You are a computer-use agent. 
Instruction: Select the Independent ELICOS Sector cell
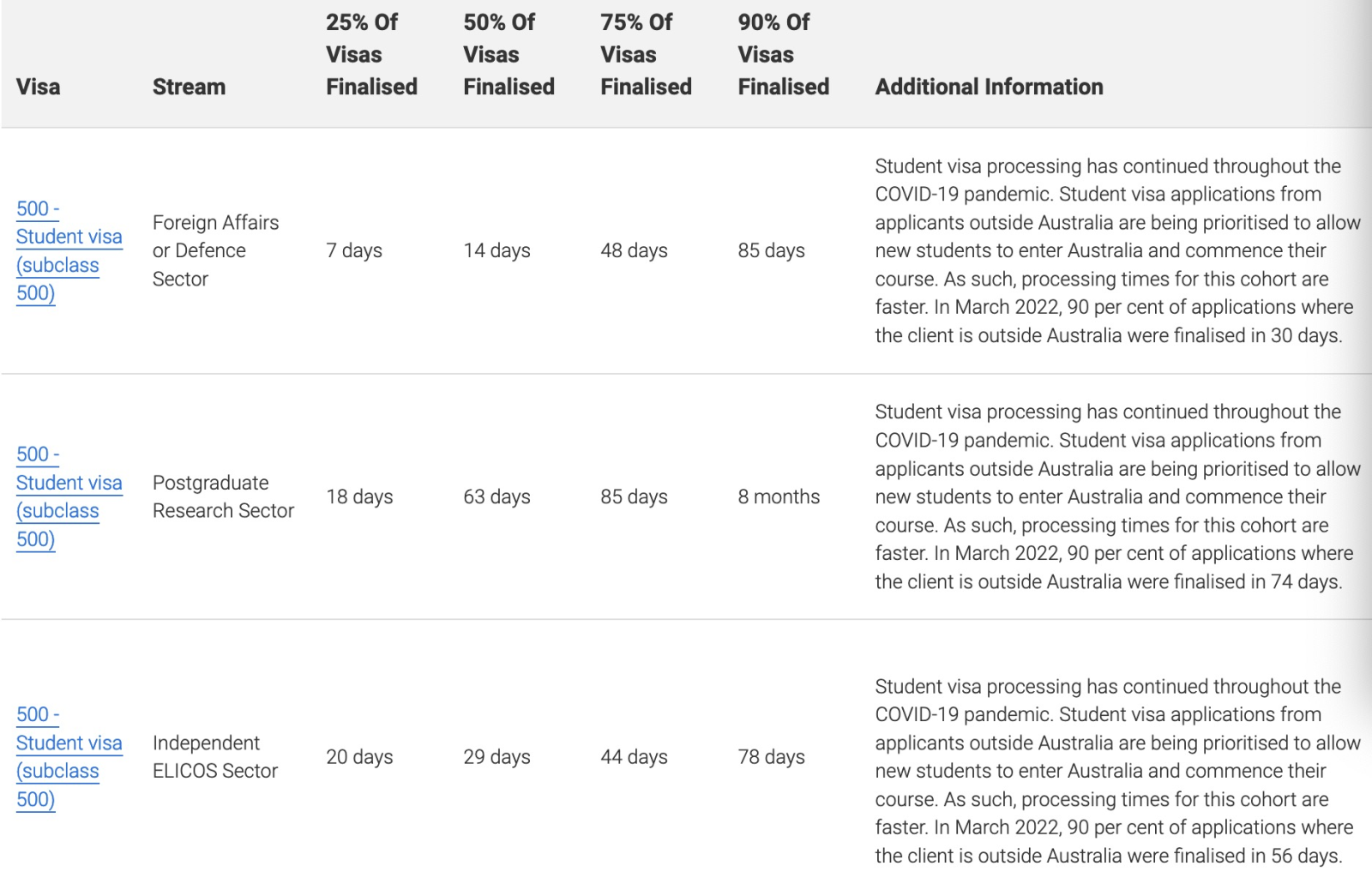point(215,757)
